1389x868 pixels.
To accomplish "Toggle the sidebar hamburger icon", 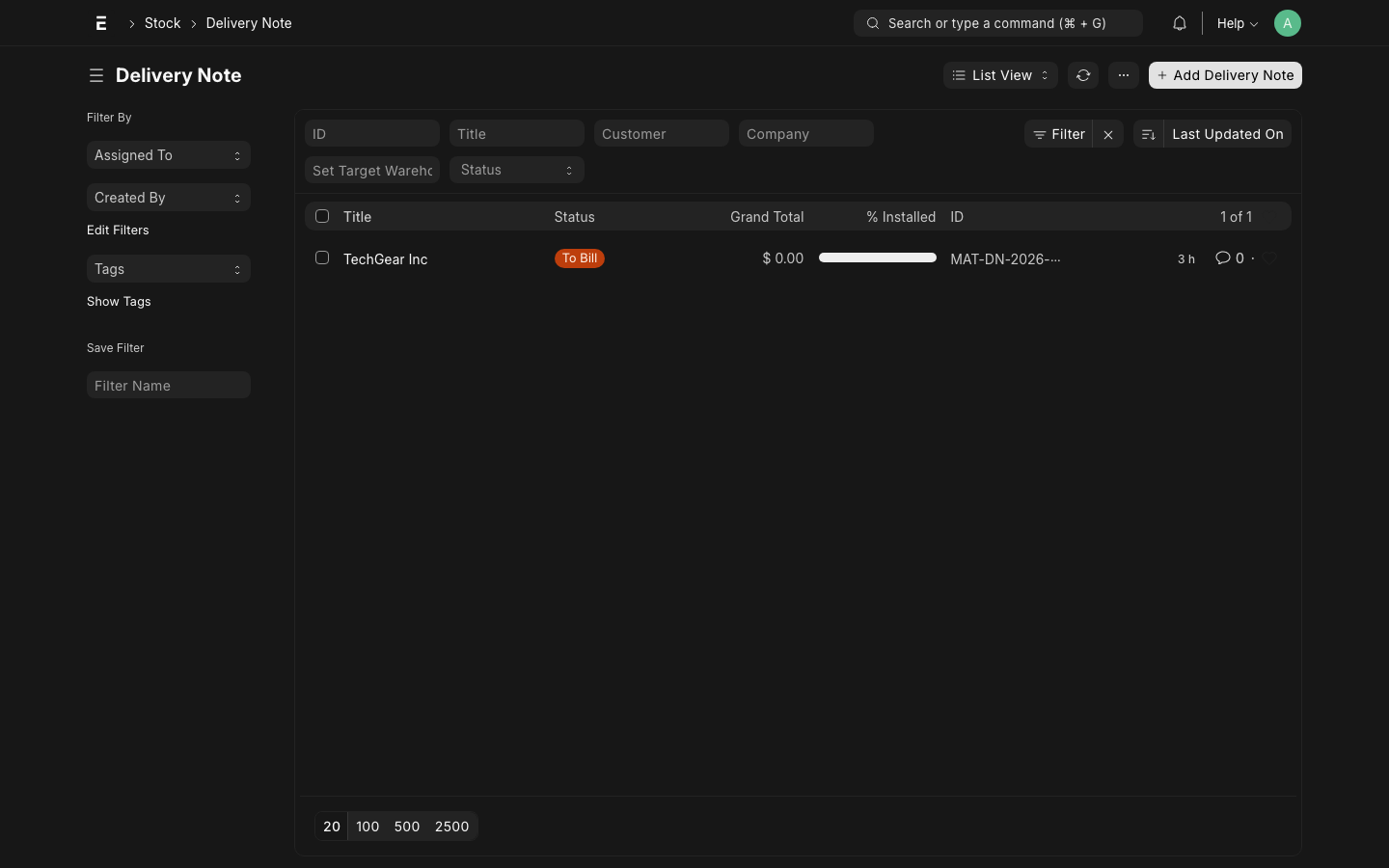I will (x=96, y=75).
